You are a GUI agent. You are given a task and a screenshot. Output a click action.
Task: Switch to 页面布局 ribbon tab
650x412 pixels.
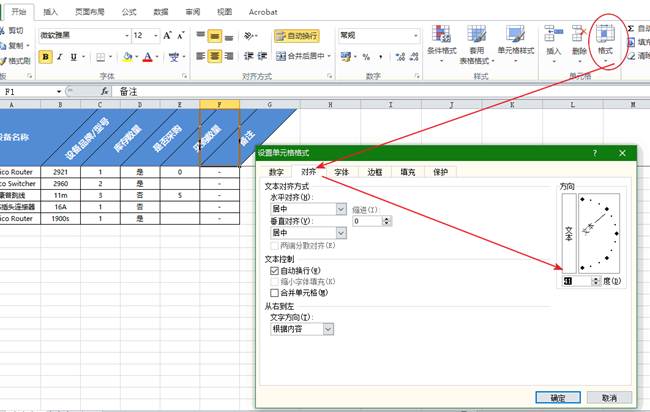coord(90,12)
